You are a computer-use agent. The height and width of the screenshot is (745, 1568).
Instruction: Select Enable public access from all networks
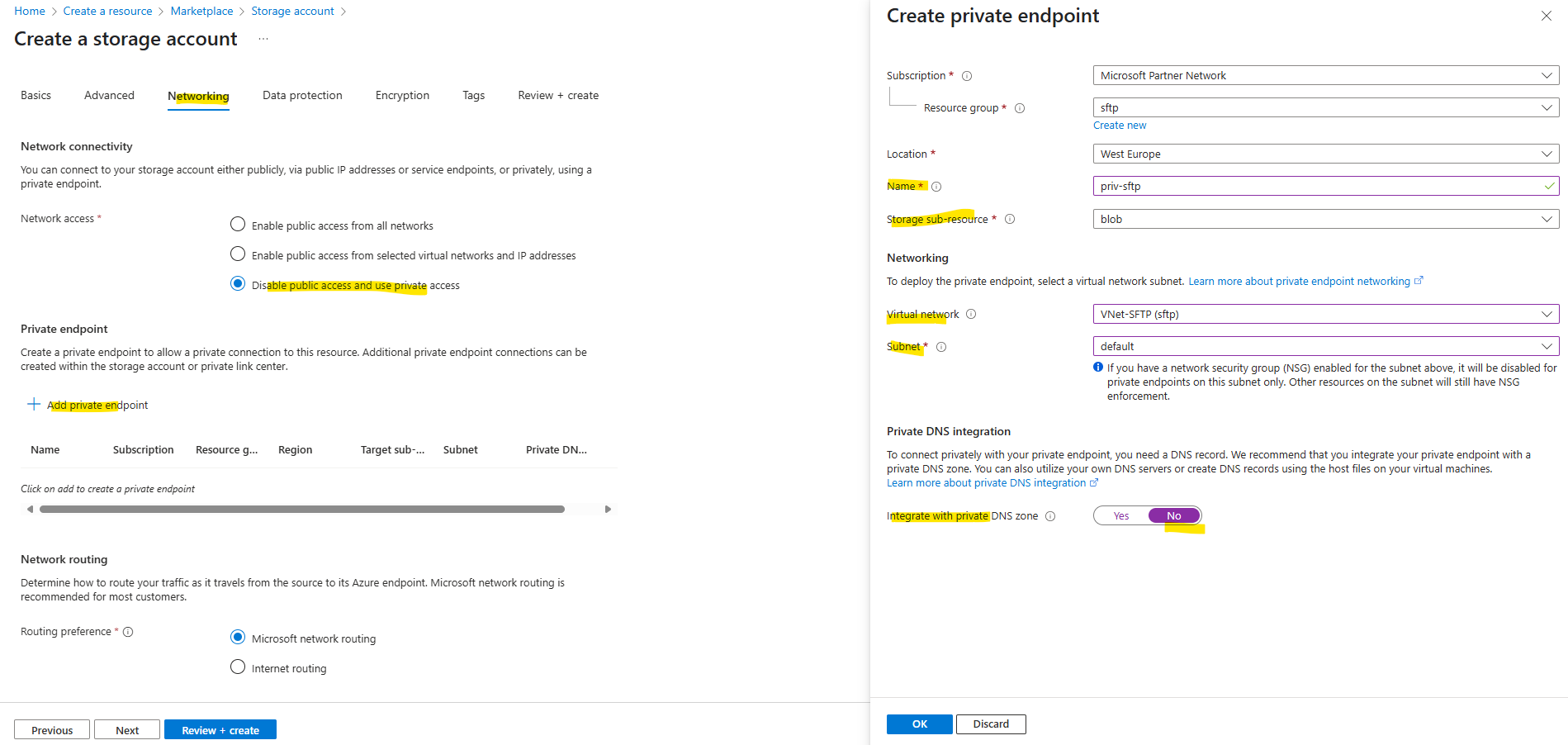pyautogui.click(x=238, y=225)
